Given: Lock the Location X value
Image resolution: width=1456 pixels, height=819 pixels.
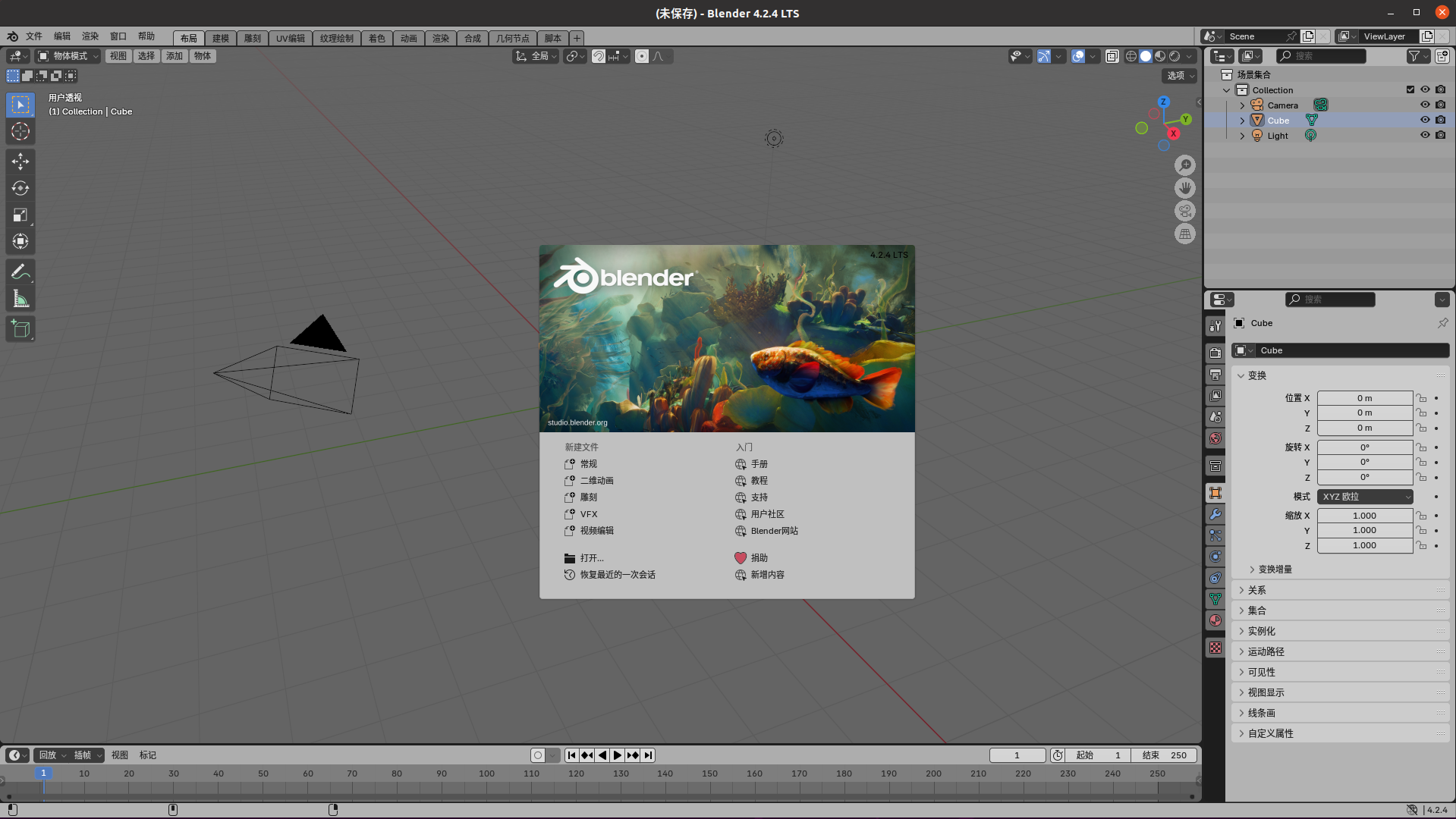Looking at the screenshot, I should (x=1421, y=398).
